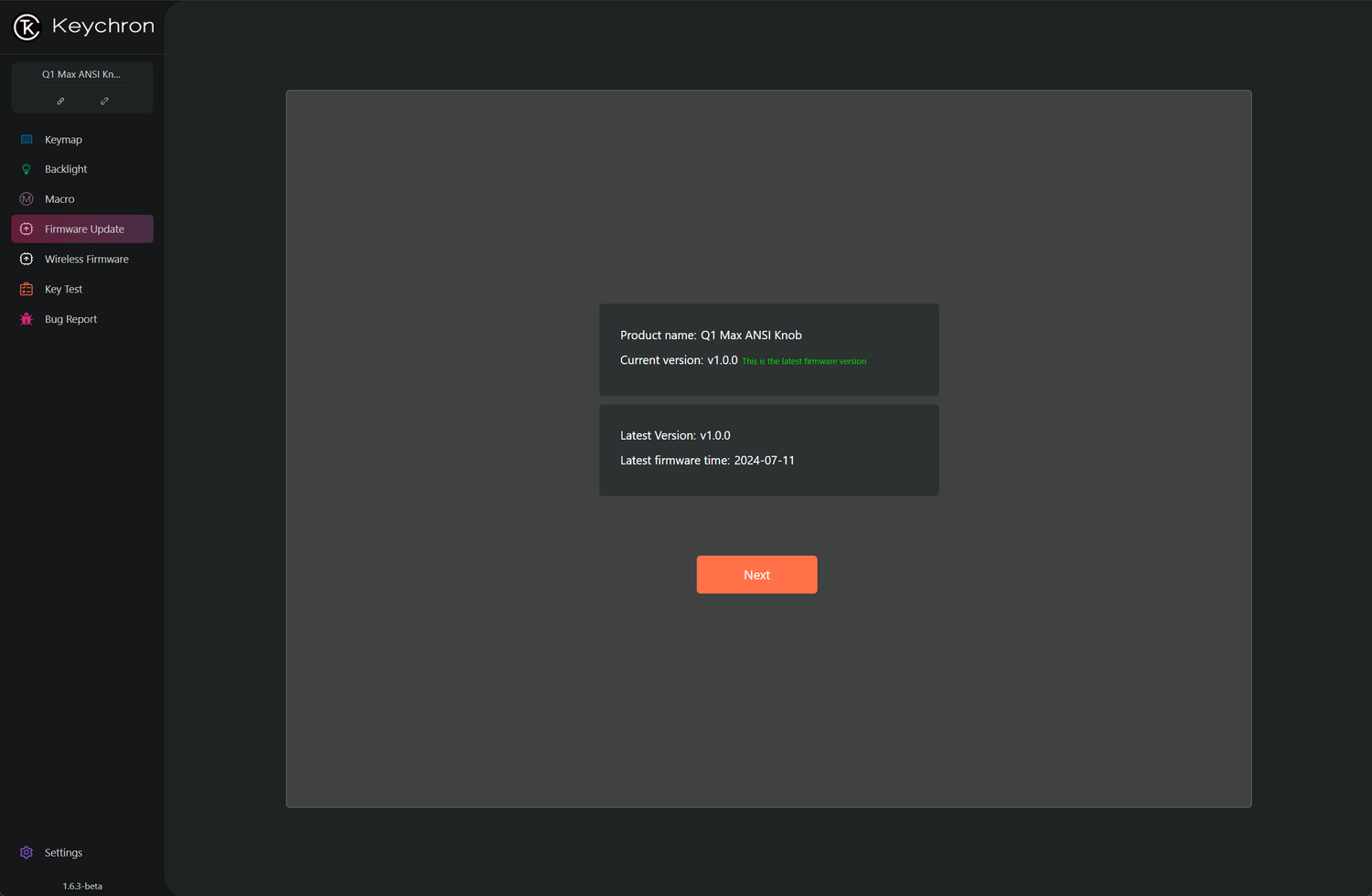Click the orange Next button
The width and height of the screenshot is (1372, 896).
pos(756,575)
